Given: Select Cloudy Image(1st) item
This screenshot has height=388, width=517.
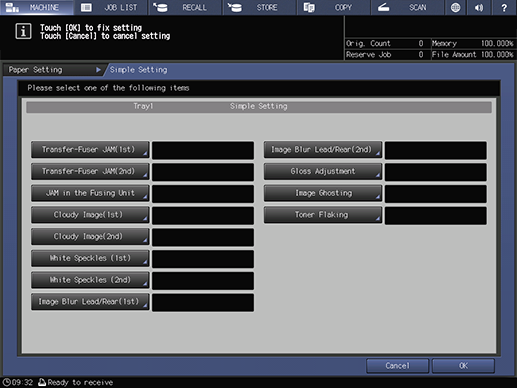Looking at the screenshot, I should (90, 215).
